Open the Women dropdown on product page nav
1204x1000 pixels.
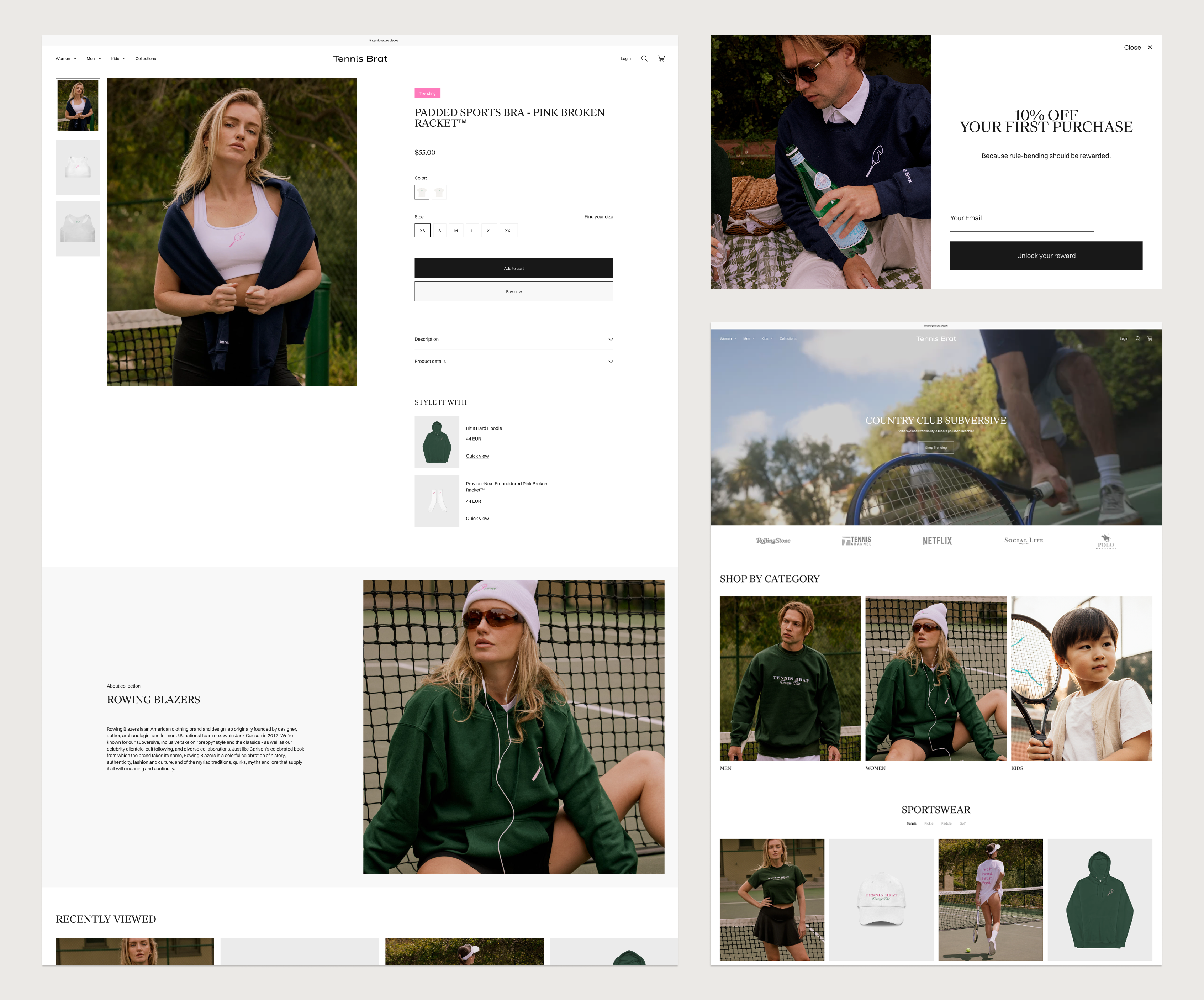coord(66,58)
